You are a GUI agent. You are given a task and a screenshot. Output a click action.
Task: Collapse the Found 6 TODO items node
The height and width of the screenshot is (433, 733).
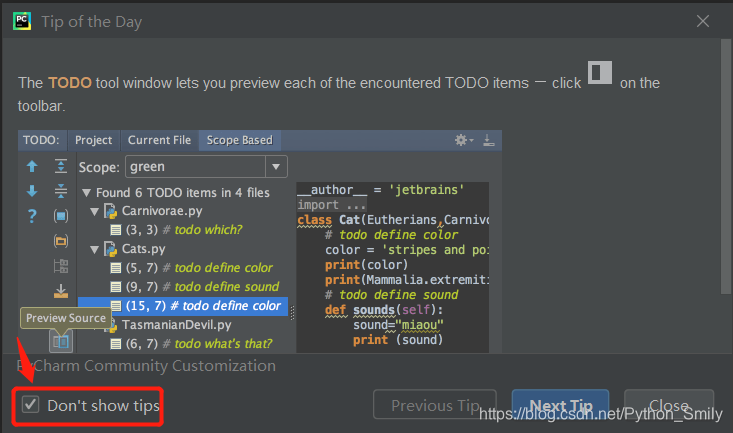point(86,193)
